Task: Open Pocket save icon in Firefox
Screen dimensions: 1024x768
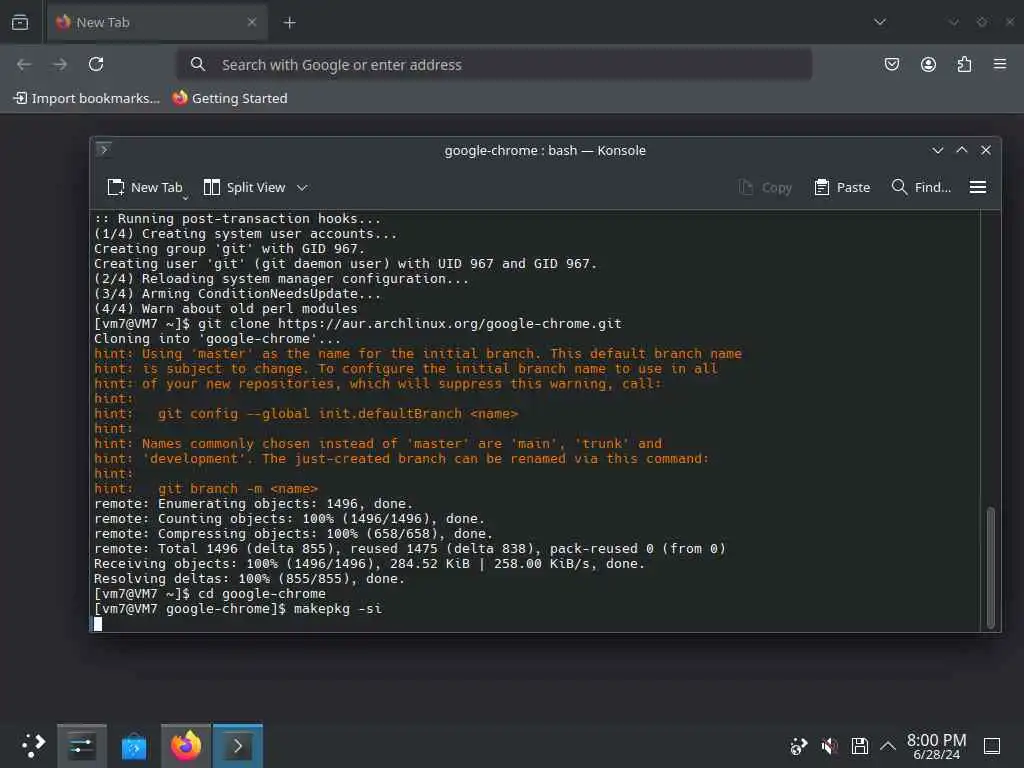Action: coord(891,64)
